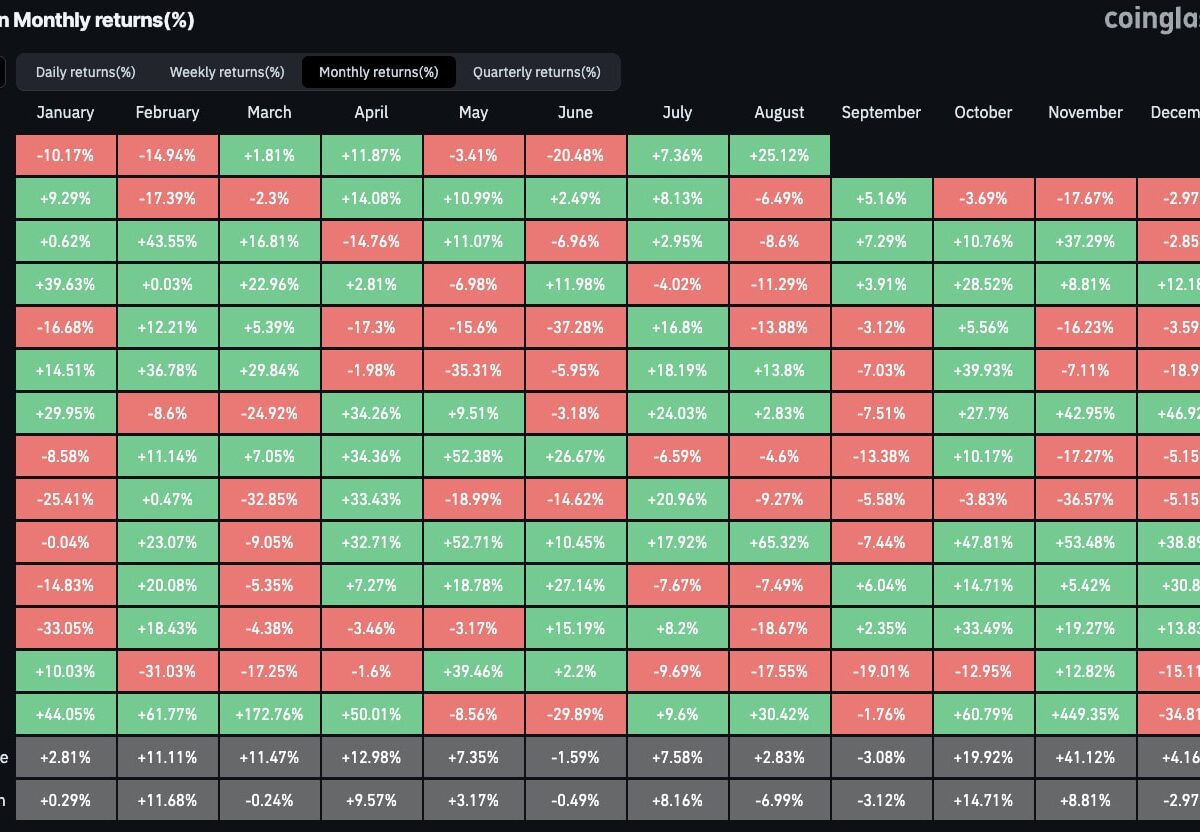Click the +60.79% October cell
Viewport: 1200px width, 832px height.
pos(983,714)
